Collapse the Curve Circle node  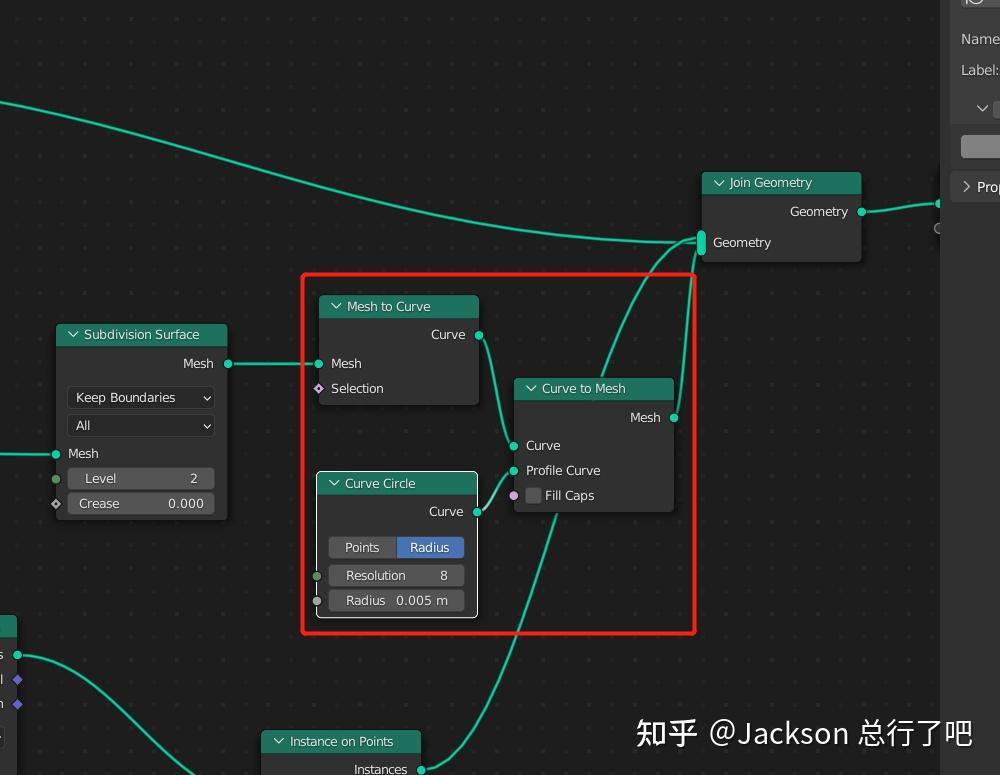coord(334,483)
